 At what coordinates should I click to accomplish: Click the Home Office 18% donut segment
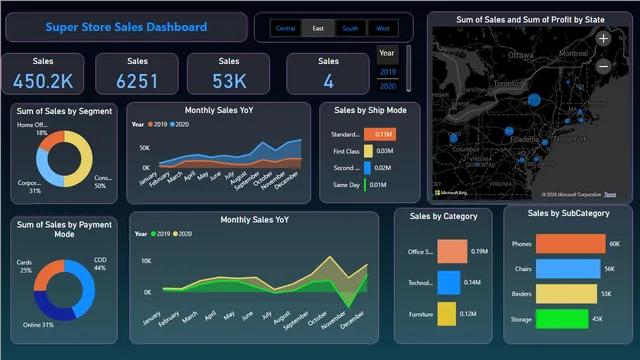[x=52, y=139]
